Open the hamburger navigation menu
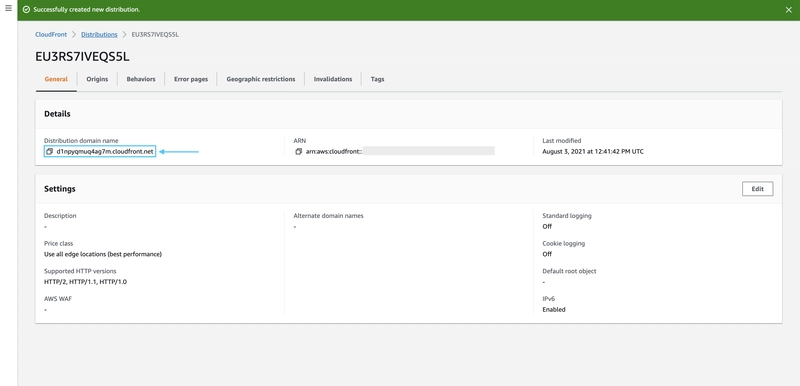 click(x=8, y=9)
